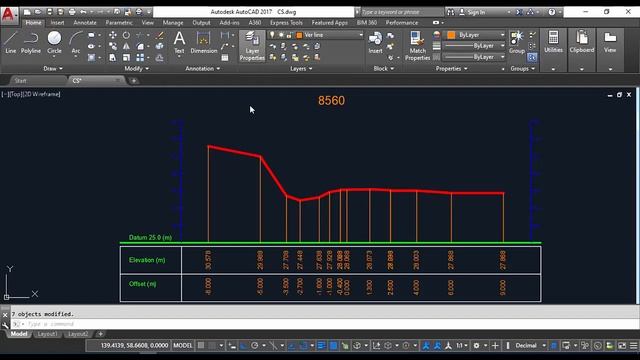Screen dimensions: 640x360
Task: Open the Layer Properties manager
Action: point(252,46)
